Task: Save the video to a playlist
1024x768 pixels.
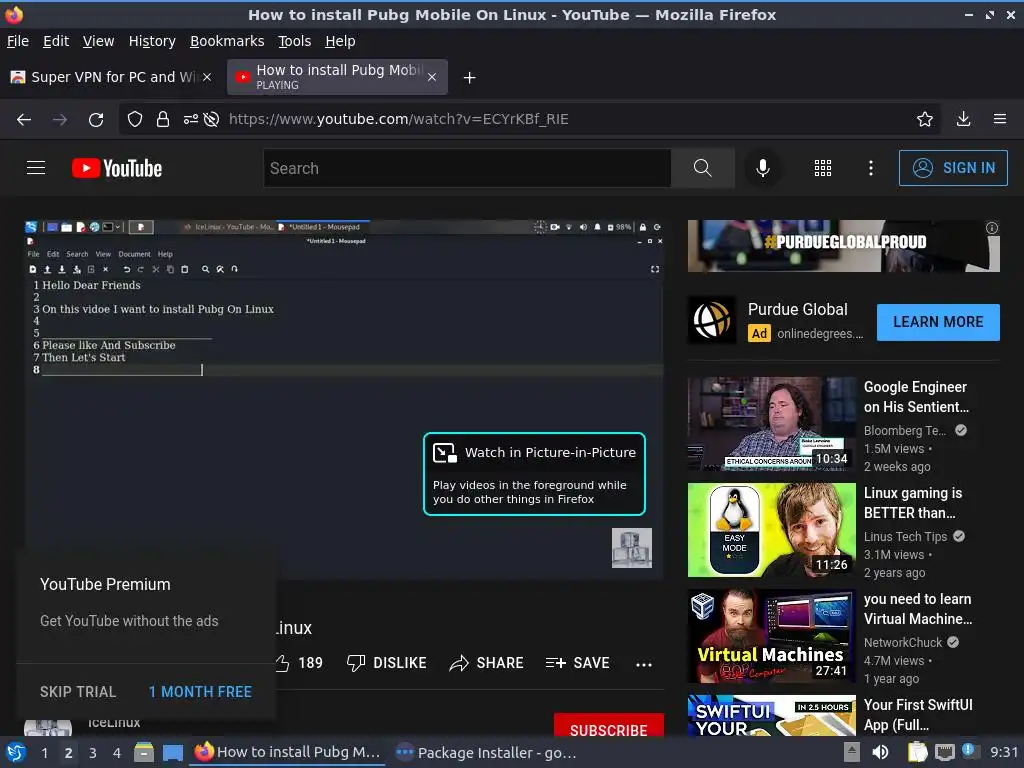Action: click(x=577, y=663)
